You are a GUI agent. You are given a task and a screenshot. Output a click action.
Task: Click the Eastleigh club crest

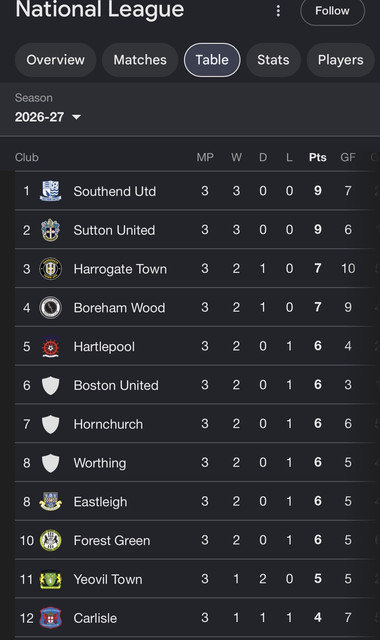tap(51, 502)
